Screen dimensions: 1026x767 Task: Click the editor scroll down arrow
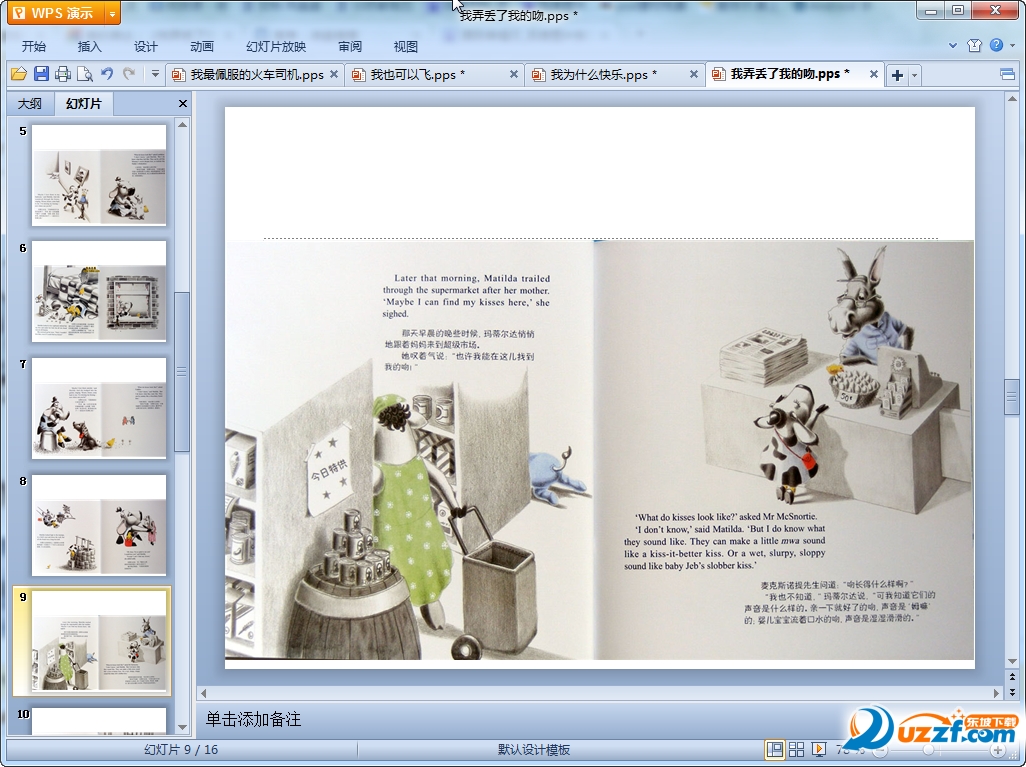pyautogui.click(x=1012, y=661)
